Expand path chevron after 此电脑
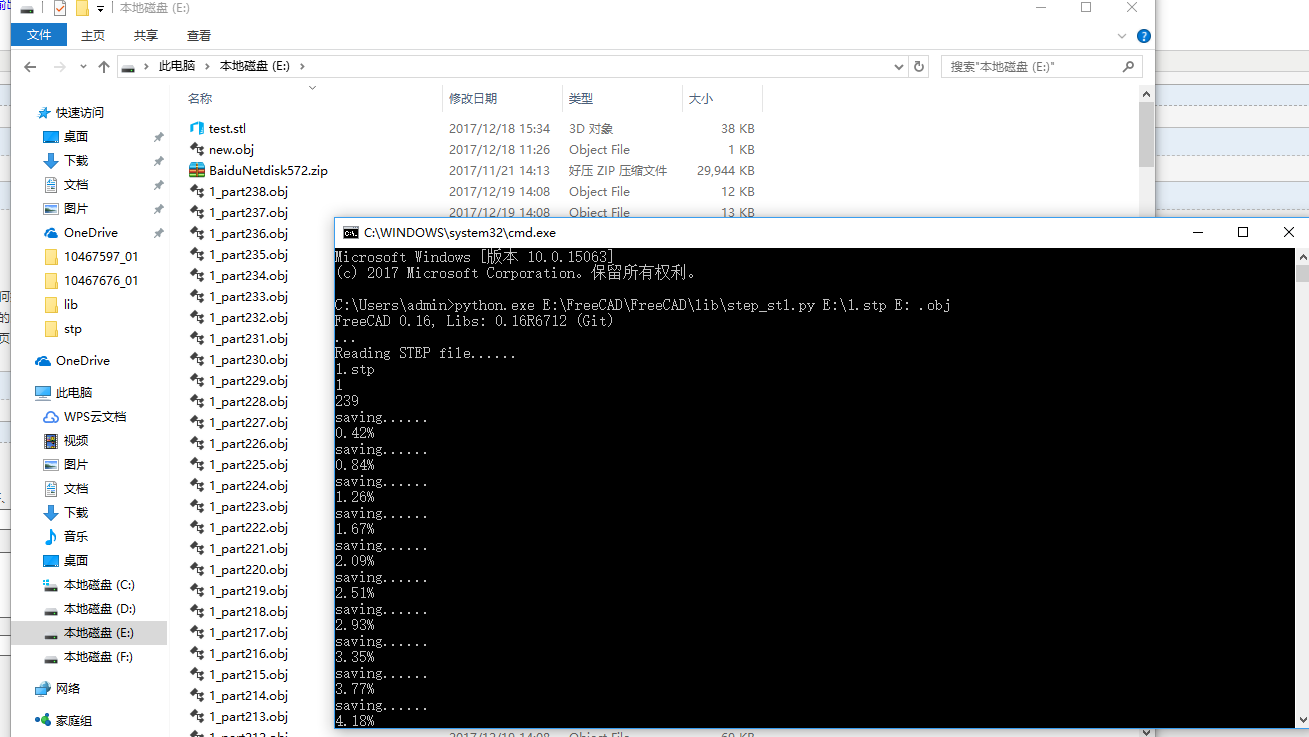Viewport: 1309px width, 737px height. [x=208, y=66]
